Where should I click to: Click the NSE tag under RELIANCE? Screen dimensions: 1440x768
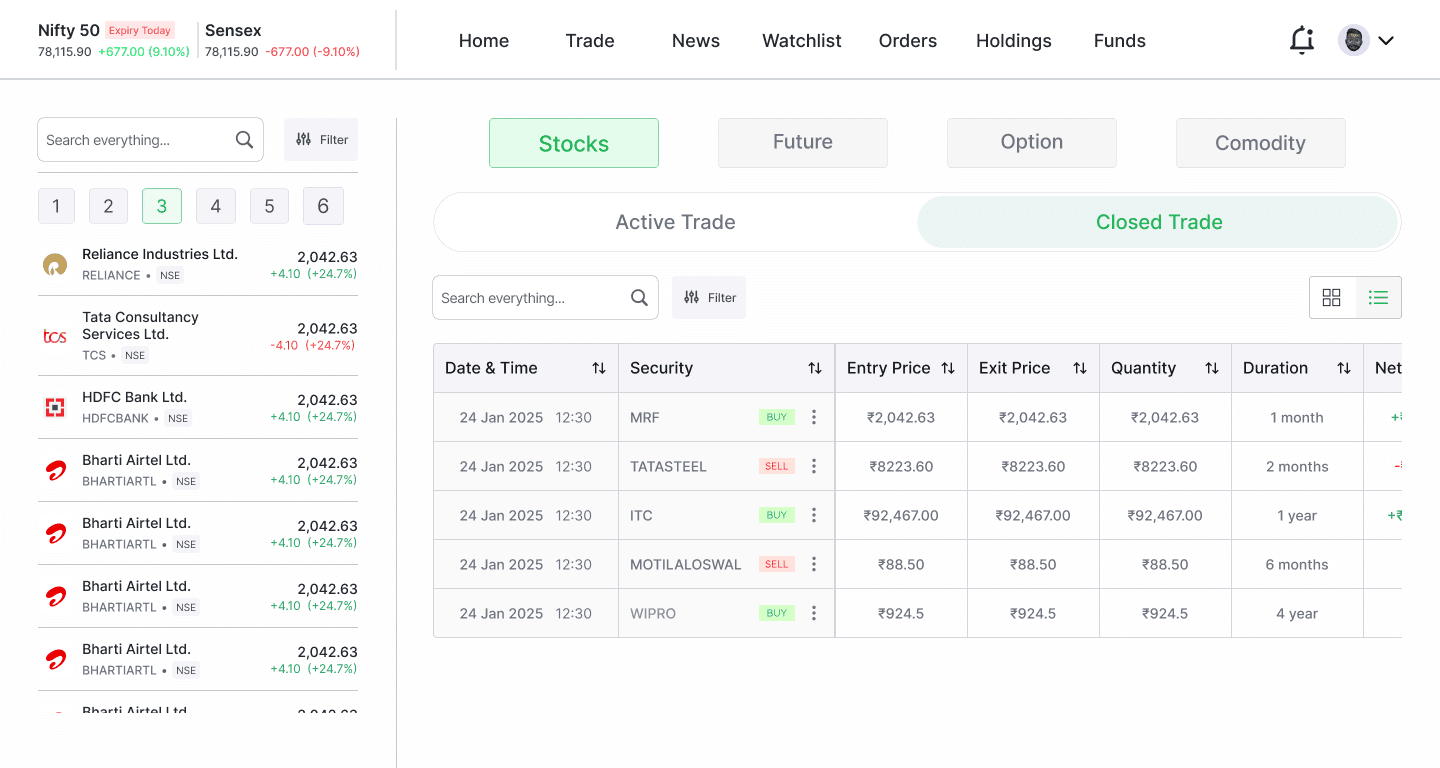tap(170, 276)
